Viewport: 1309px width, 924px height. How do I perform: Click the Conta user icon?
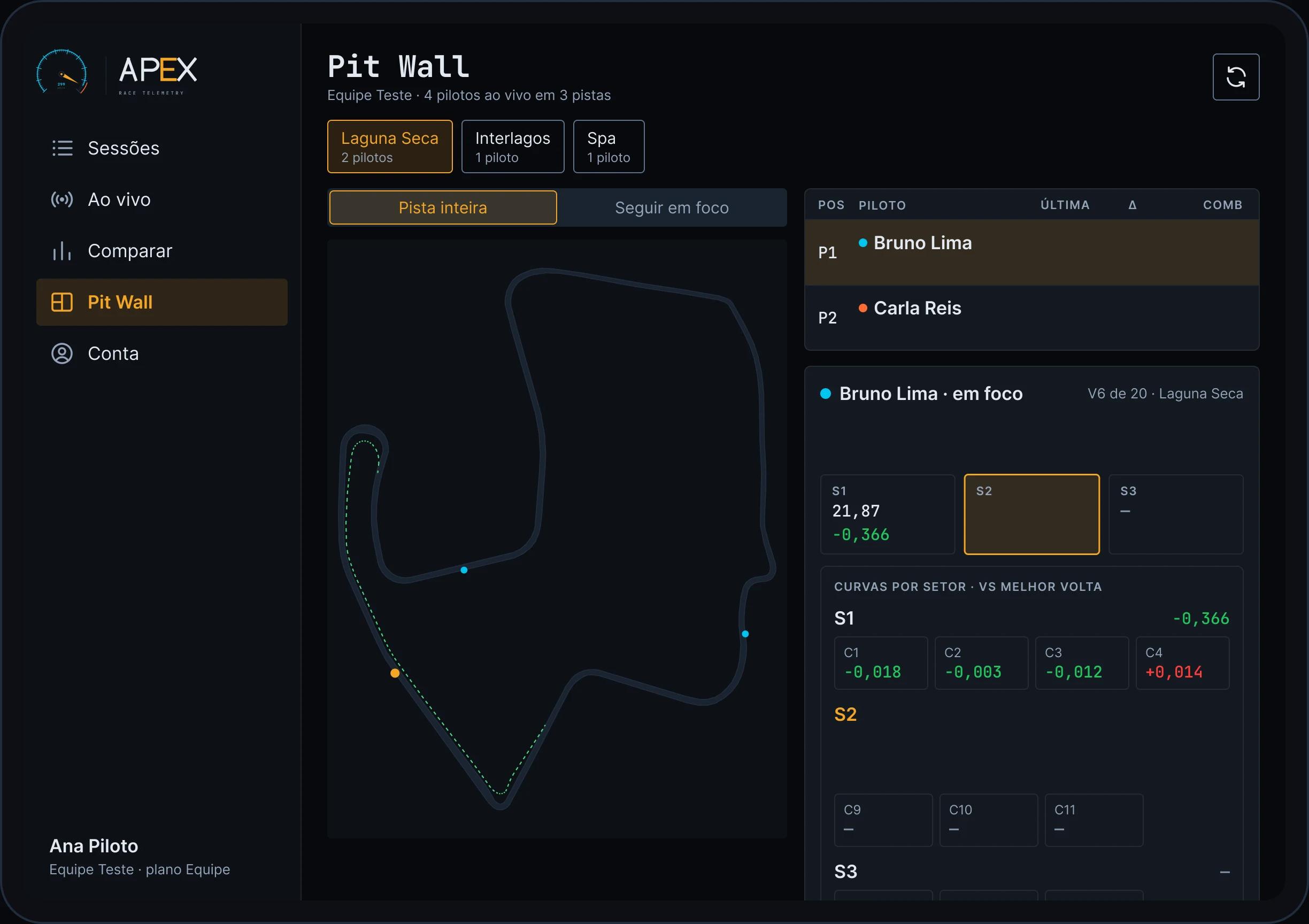[62, 353]
